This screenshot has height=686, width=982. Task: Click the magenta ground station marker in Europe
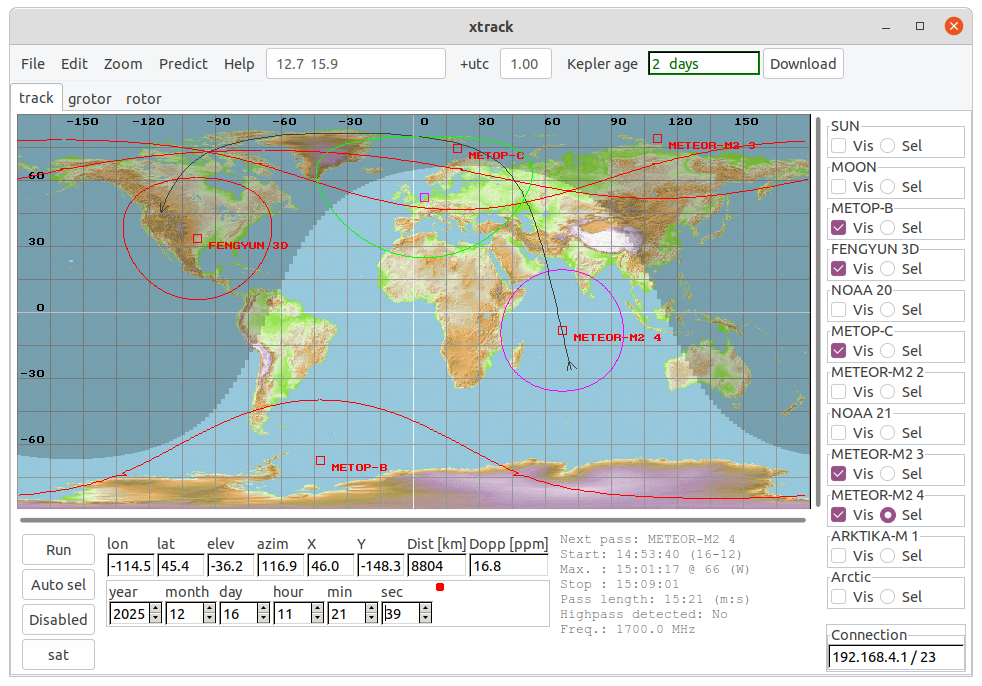tap(424, 197)
